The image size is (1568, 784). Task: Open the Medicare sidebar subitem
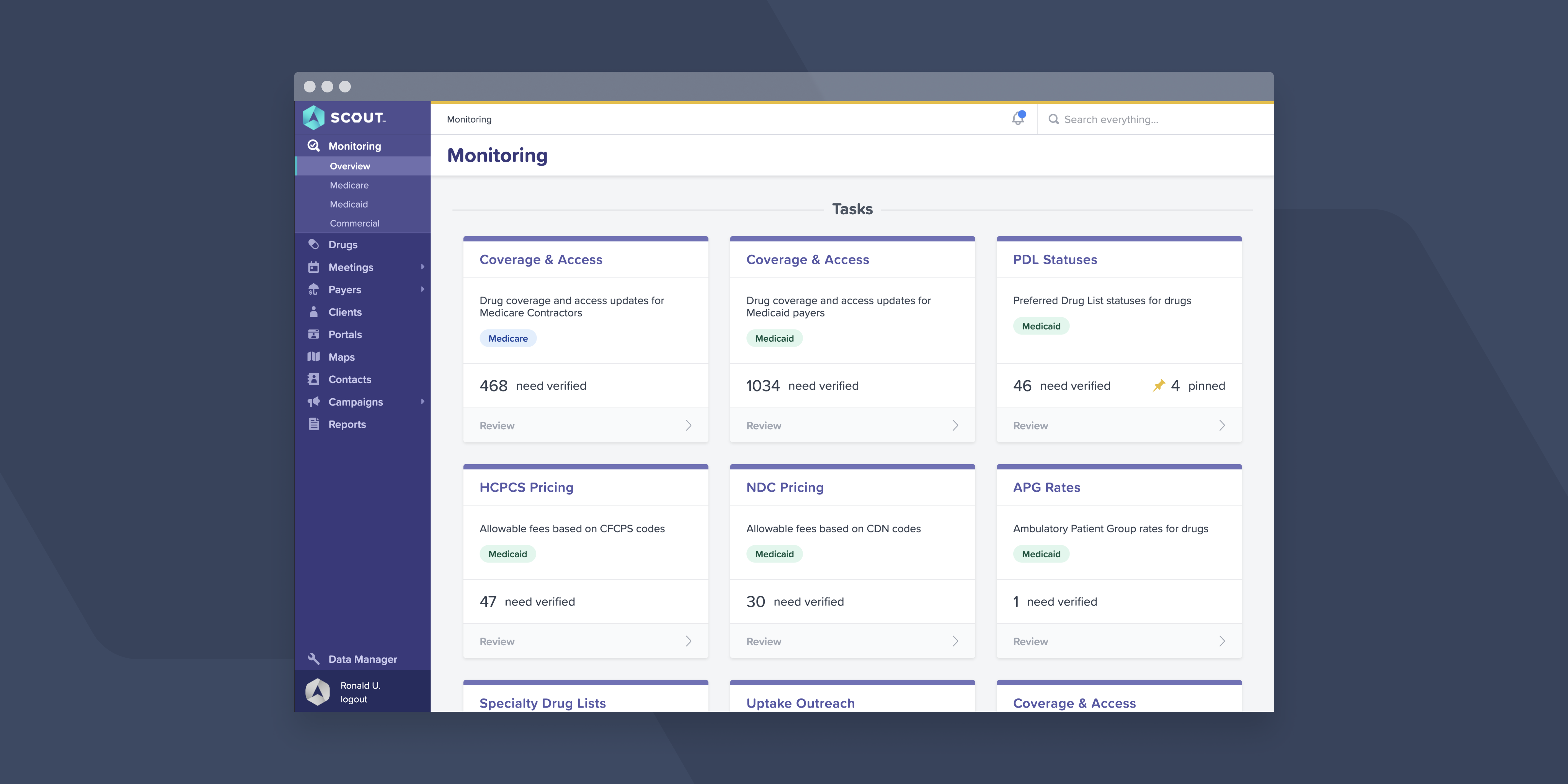349,185
